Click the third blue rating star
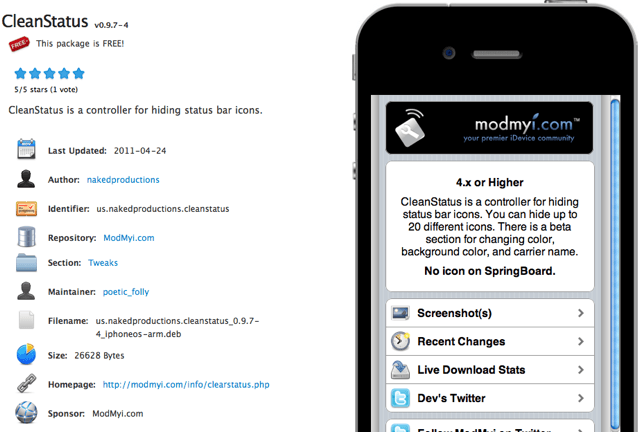 click(49, 73)
